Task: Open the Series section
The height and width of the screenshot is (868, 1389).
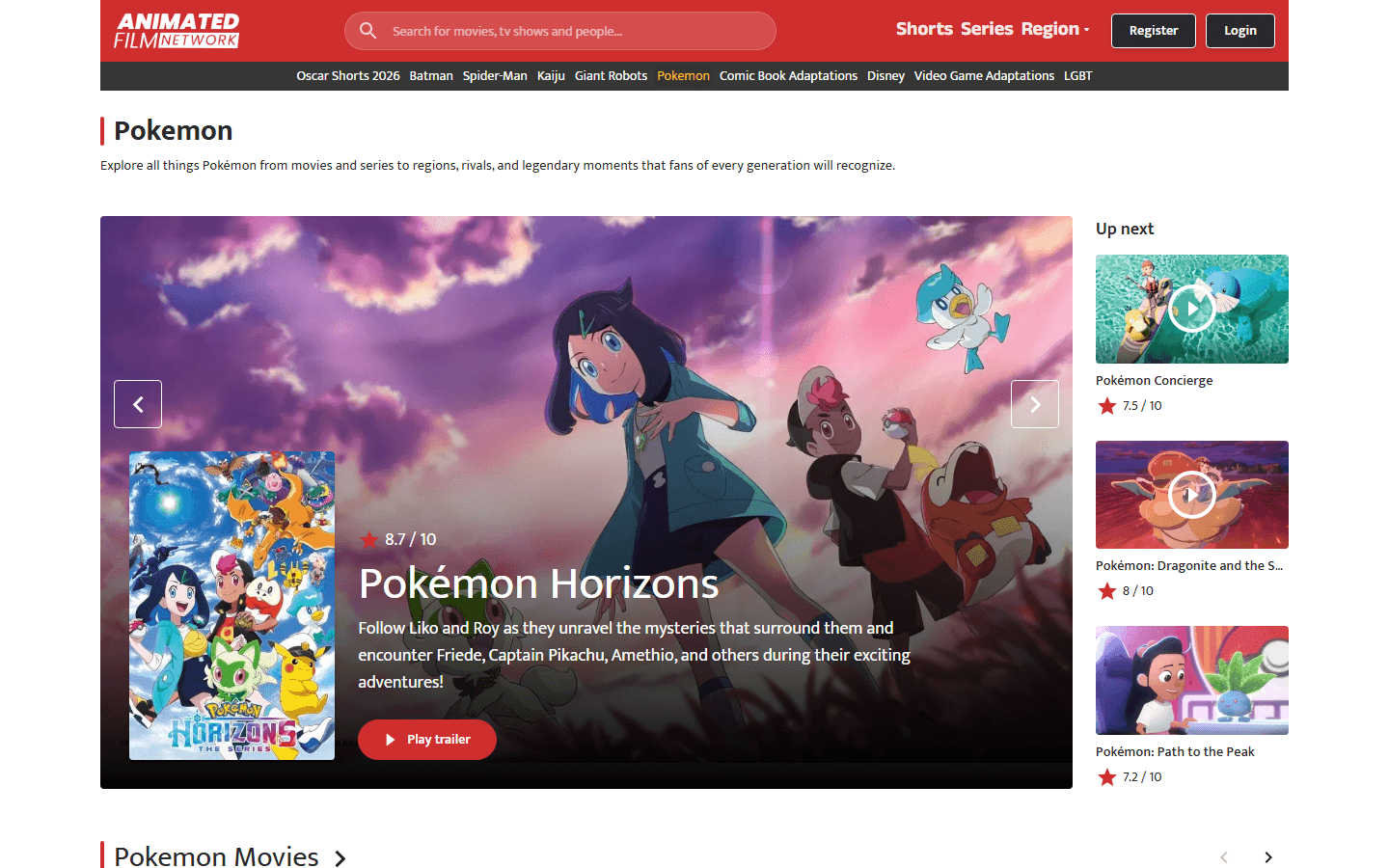Action: pos(987,29)
